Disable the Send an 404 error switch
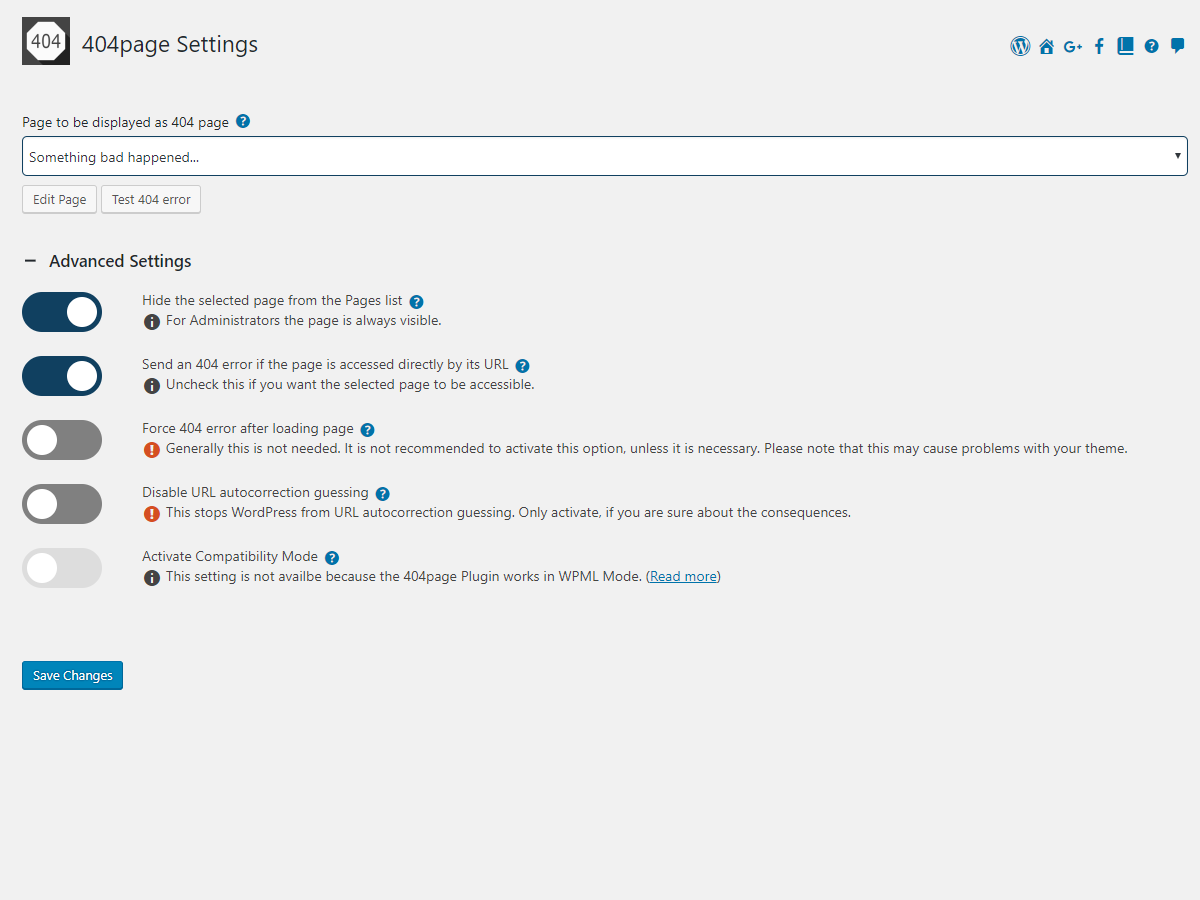Image resolution: width=1200 pixels, height=900 pixels. click(62, 376)
